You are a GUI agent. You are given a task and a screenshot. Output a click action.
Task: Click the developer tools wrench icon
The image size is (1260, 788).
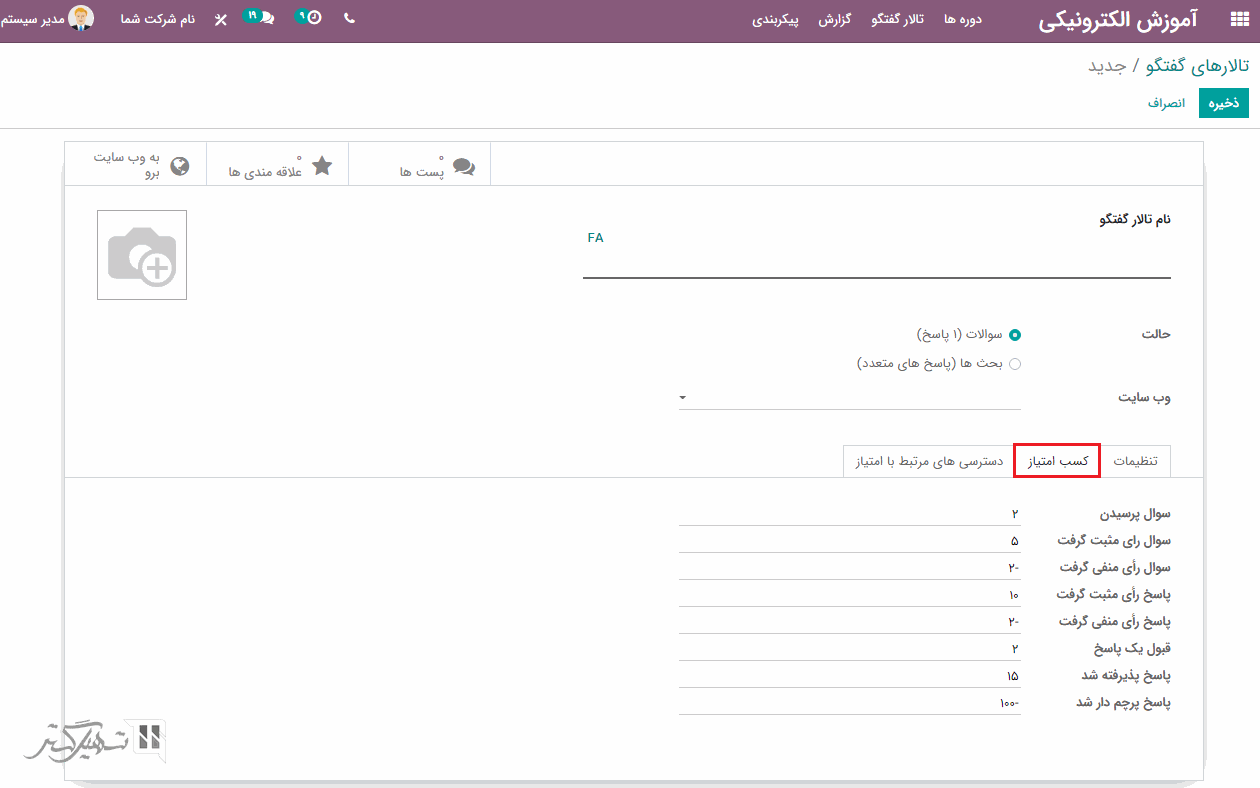tap(220, 20)
